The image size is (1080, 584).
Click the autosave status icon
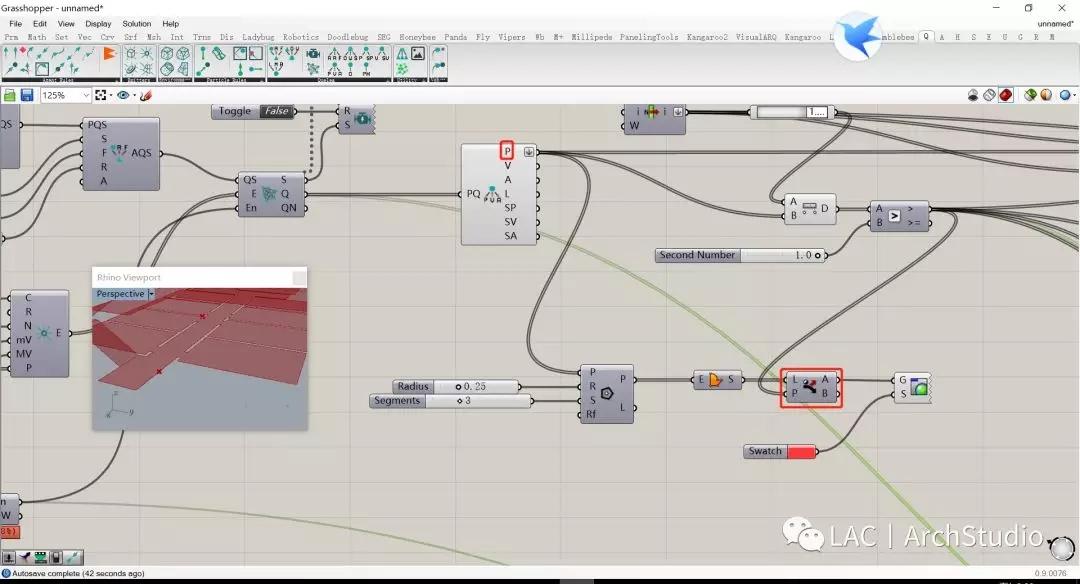6,573
